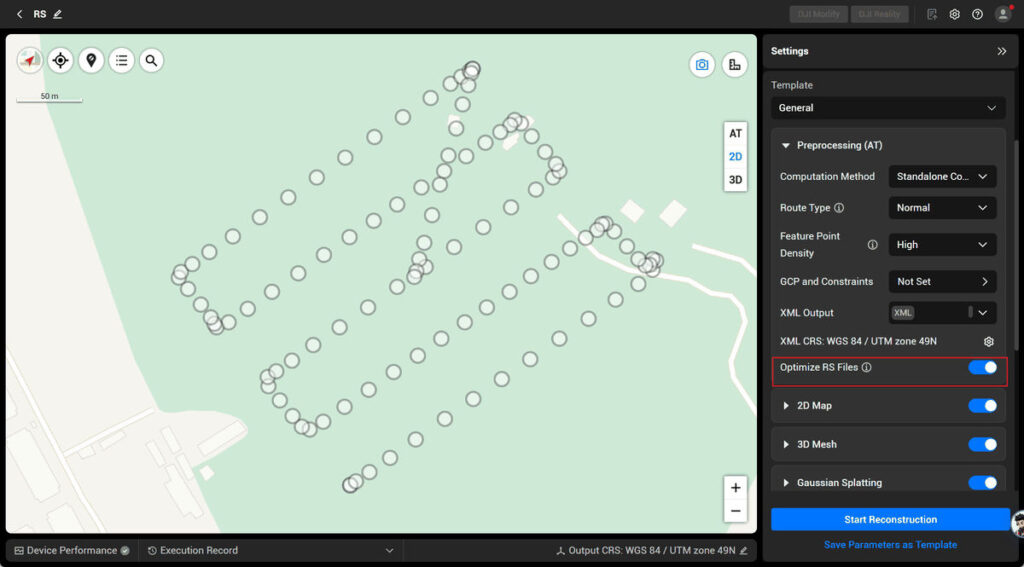
Task: Expand the Gaussian Splatting section
Action: pyautogui.click(x=786, y=483)
